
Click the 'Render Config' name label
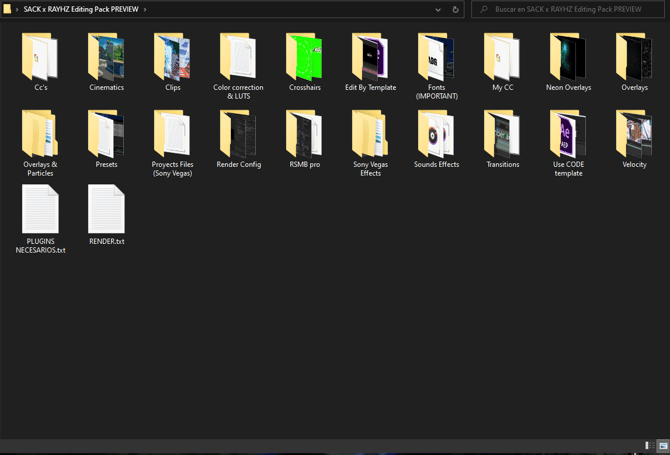238,164
